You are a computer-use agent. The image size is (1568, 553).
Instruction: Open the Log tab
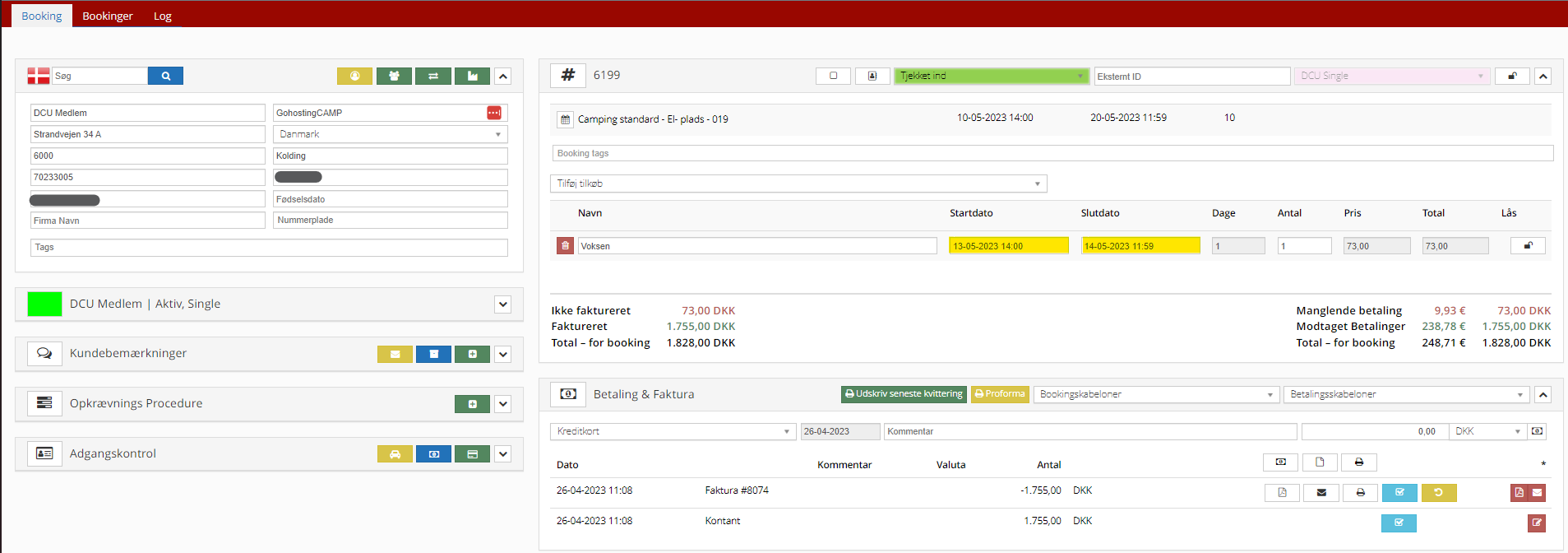click(163, 16)
